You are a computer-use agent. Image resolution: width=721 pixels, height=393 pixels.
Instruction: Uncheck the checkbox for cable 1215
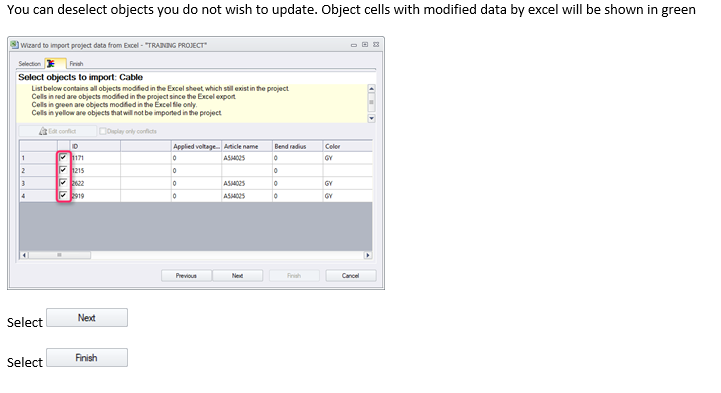[63, 170]
